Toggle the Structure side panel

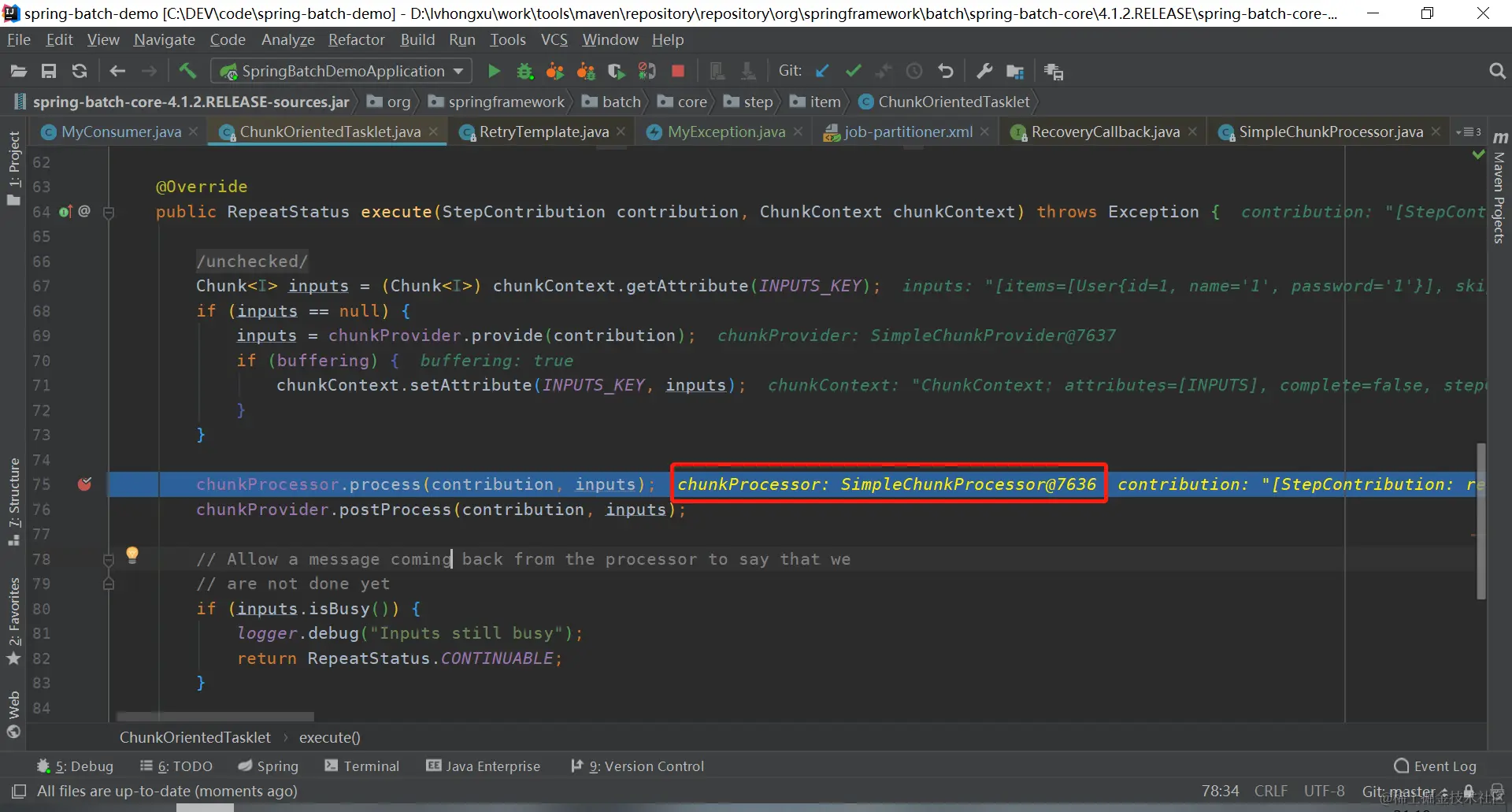tap(13, 502)
